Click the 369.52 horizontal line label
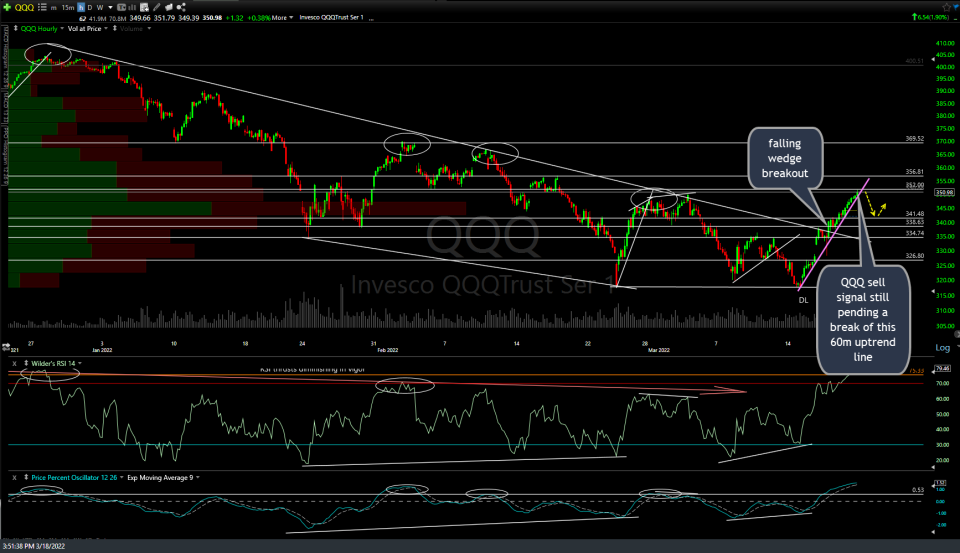The height and width of the screenshot is (553, 960). pos(915,139)
